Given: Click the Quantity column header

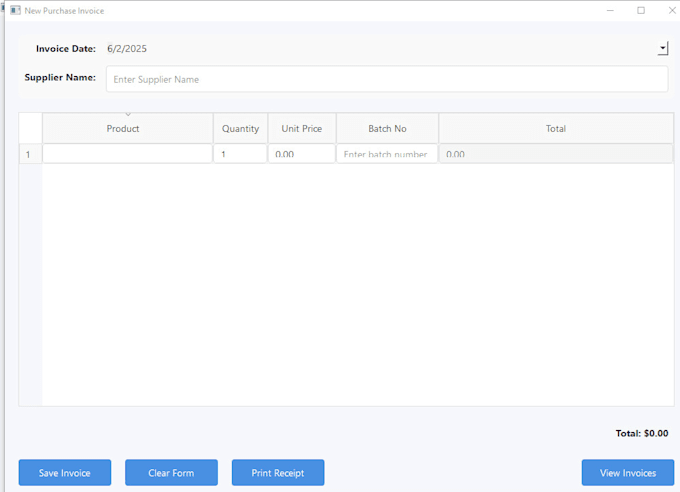Looking at the screenshot, I should click(x=240, y=128).
